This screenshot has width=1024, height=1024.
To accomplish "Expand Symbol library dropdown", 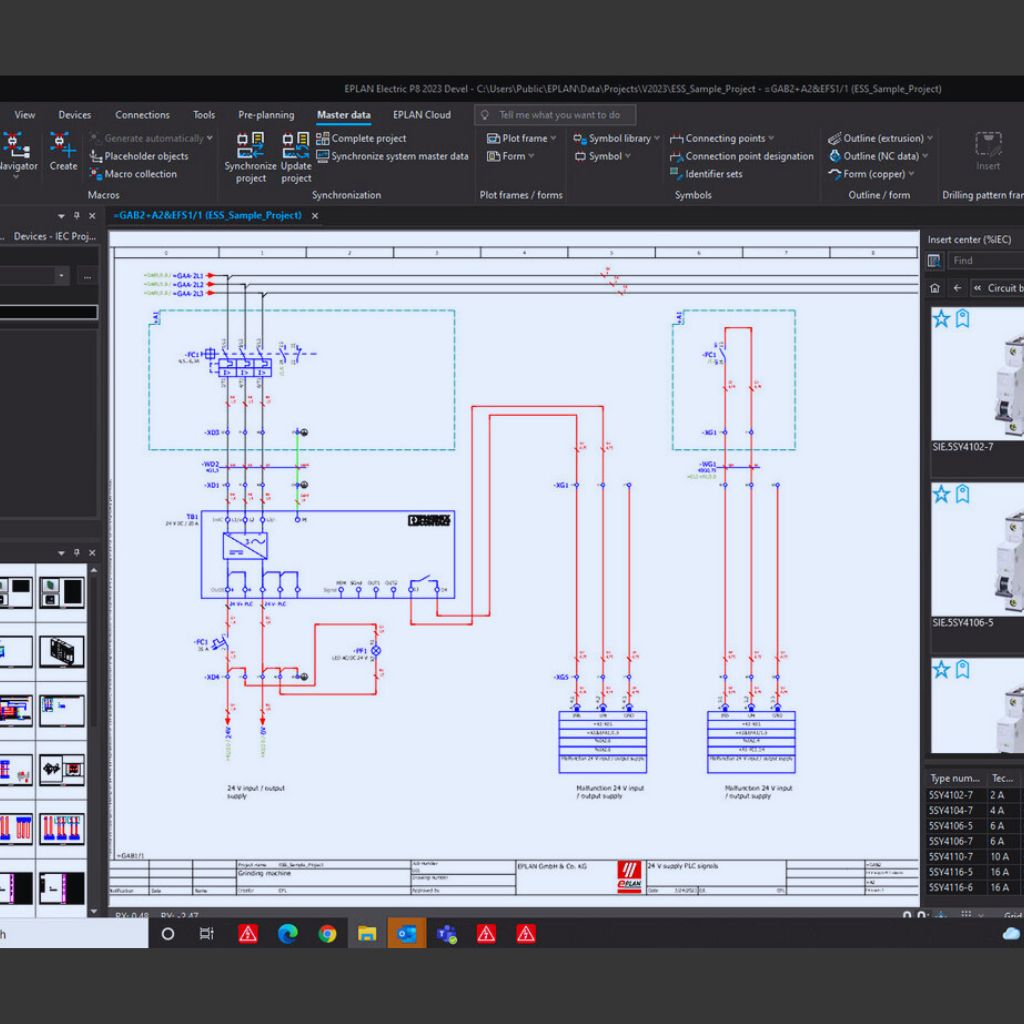I will coord(656,138).
